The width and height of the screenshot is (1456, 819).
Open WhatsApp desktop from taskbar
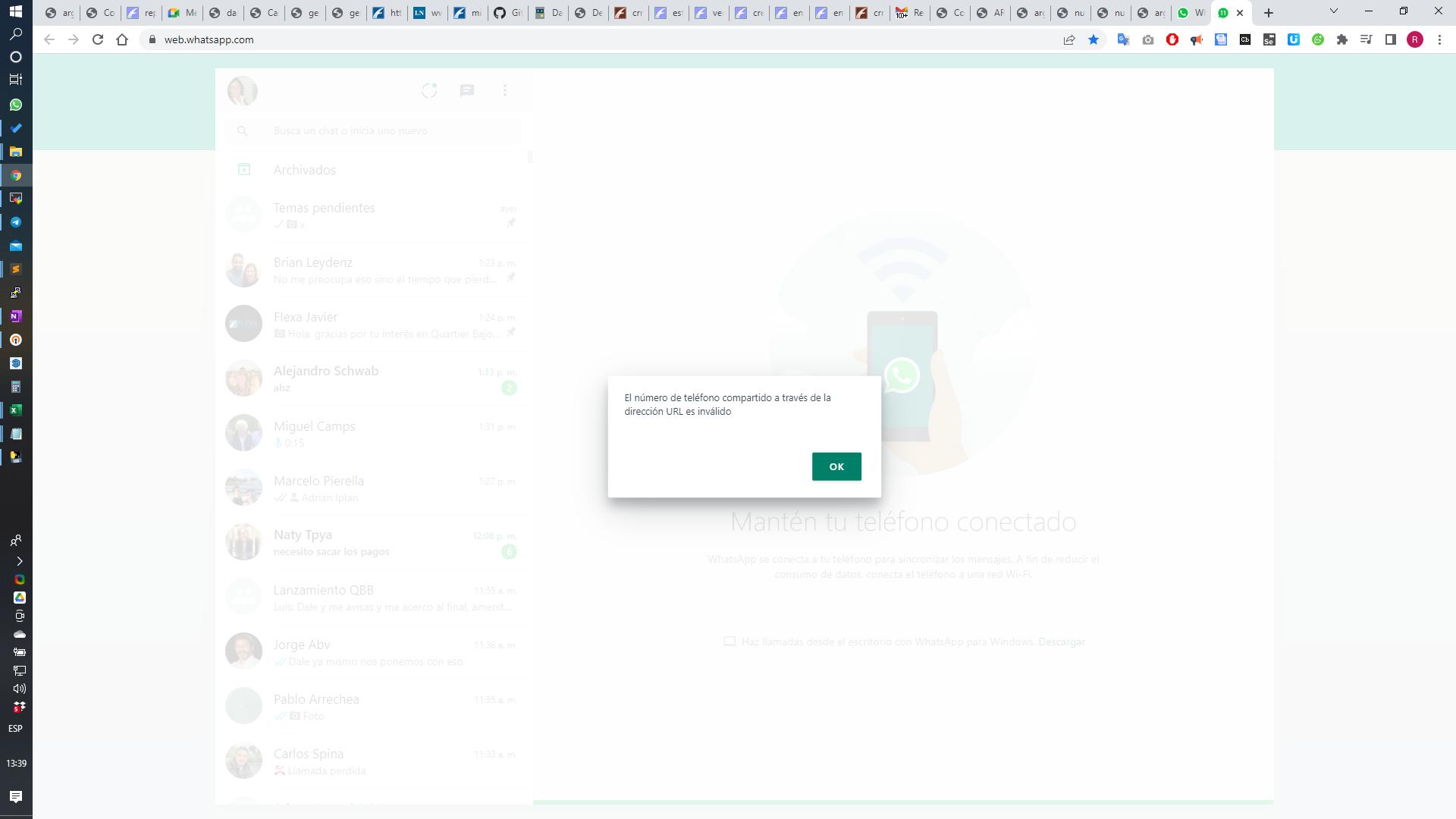click(x=16, y=105)
